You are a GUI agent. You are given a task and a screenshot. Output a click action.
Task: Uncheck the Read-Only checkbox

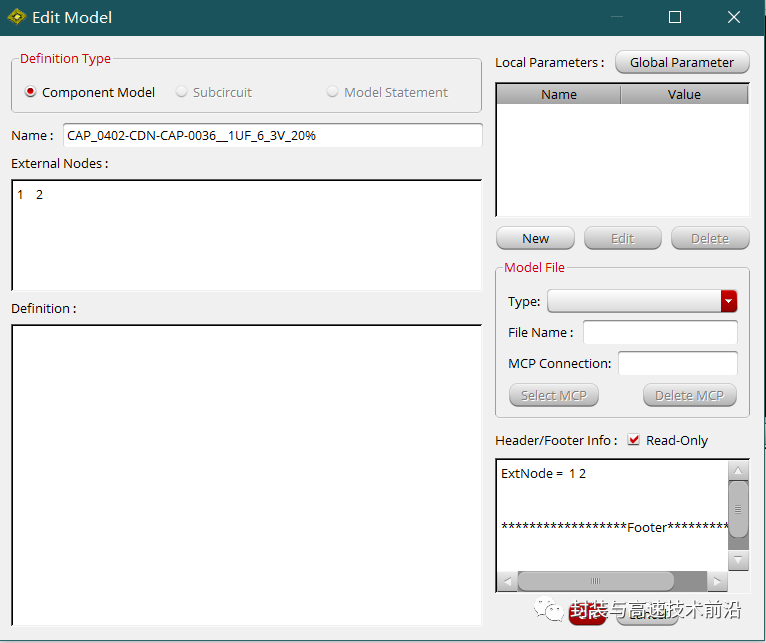(x=634, y=440)
